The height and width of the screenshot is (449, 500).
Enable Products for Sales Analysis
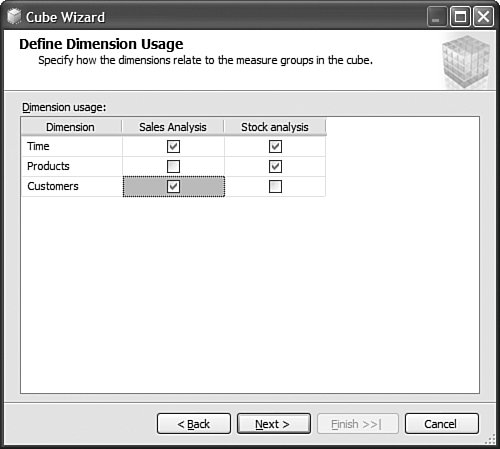point(173,166)
